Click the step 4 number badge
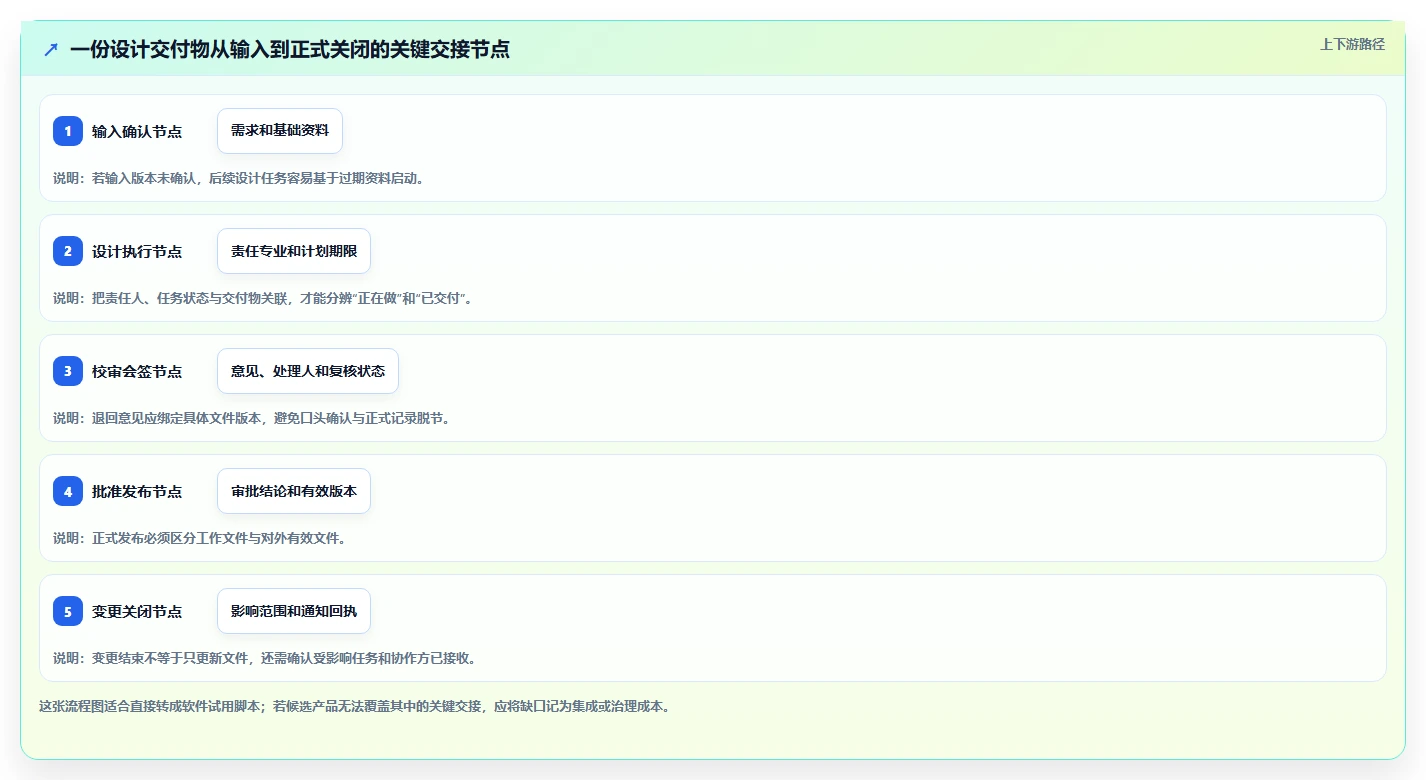 [68, 491]
